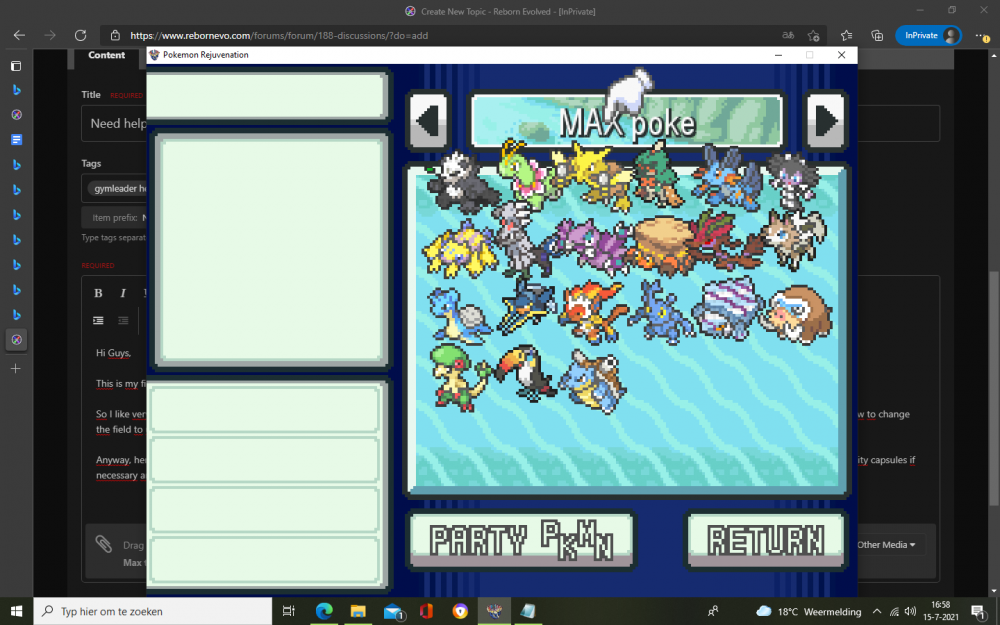Select the Trevenant sprite
The image size is (1000, 625).
pyautogui.click(x=726, y=242)
